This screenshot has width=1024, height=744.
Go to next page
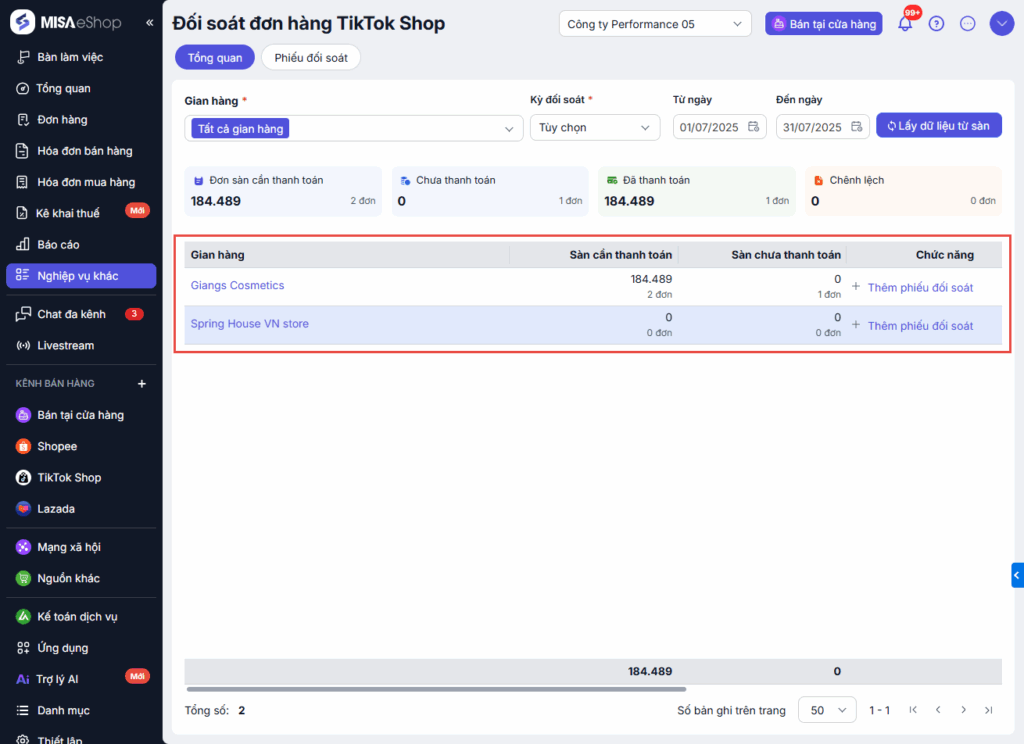963,710
